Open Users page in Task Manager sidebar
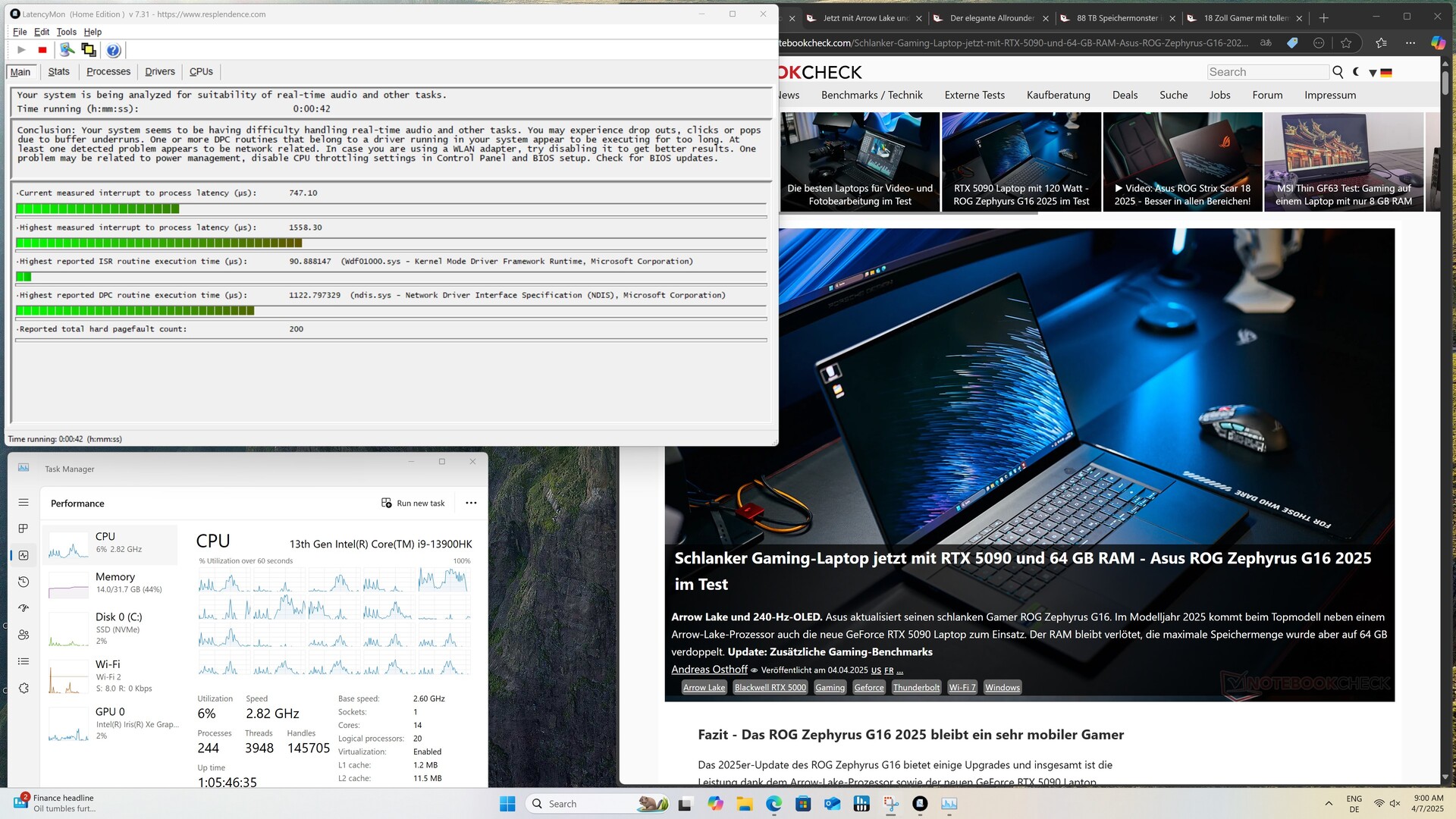The image size is (1456, 819). tap(24, 635)
